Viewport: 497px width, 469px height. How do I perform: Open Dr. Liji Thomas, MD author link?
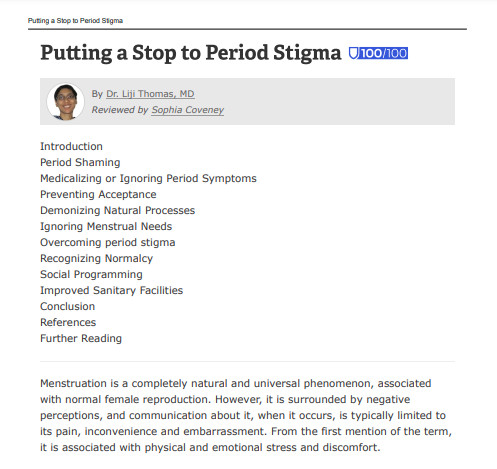click(150, 94)
